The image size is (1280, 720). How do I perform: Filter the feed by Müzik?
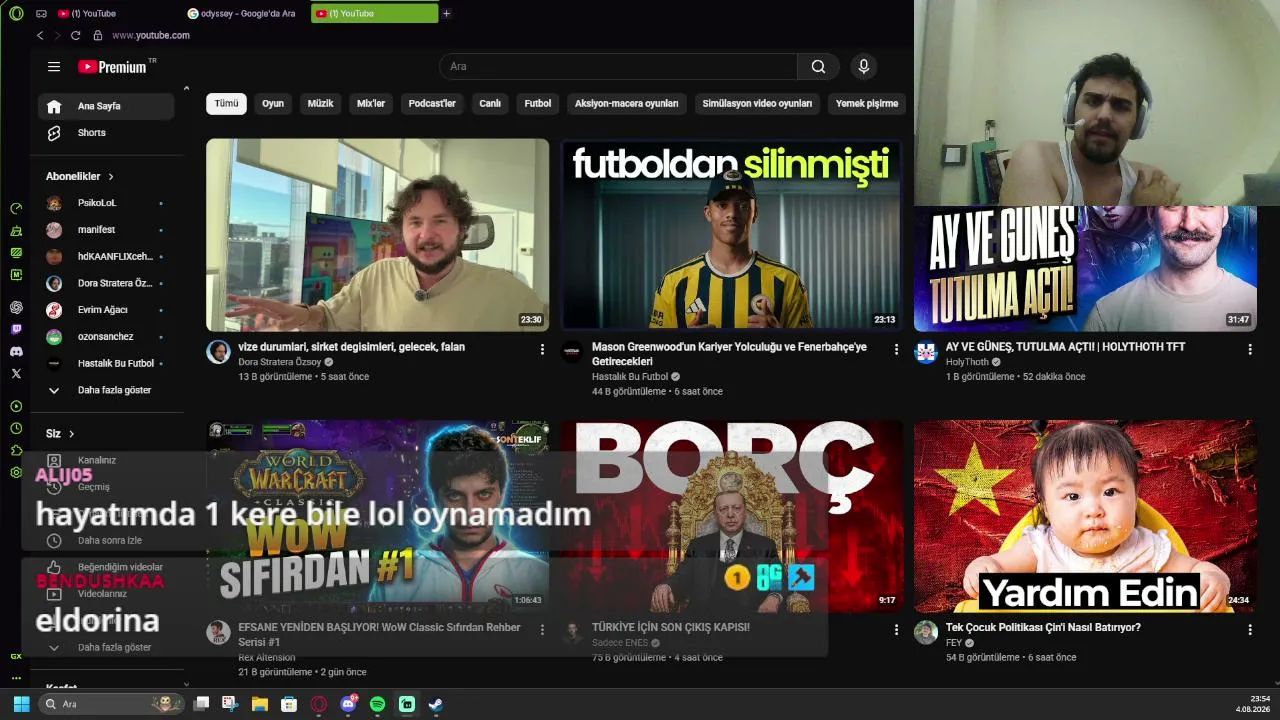(321, 103)
